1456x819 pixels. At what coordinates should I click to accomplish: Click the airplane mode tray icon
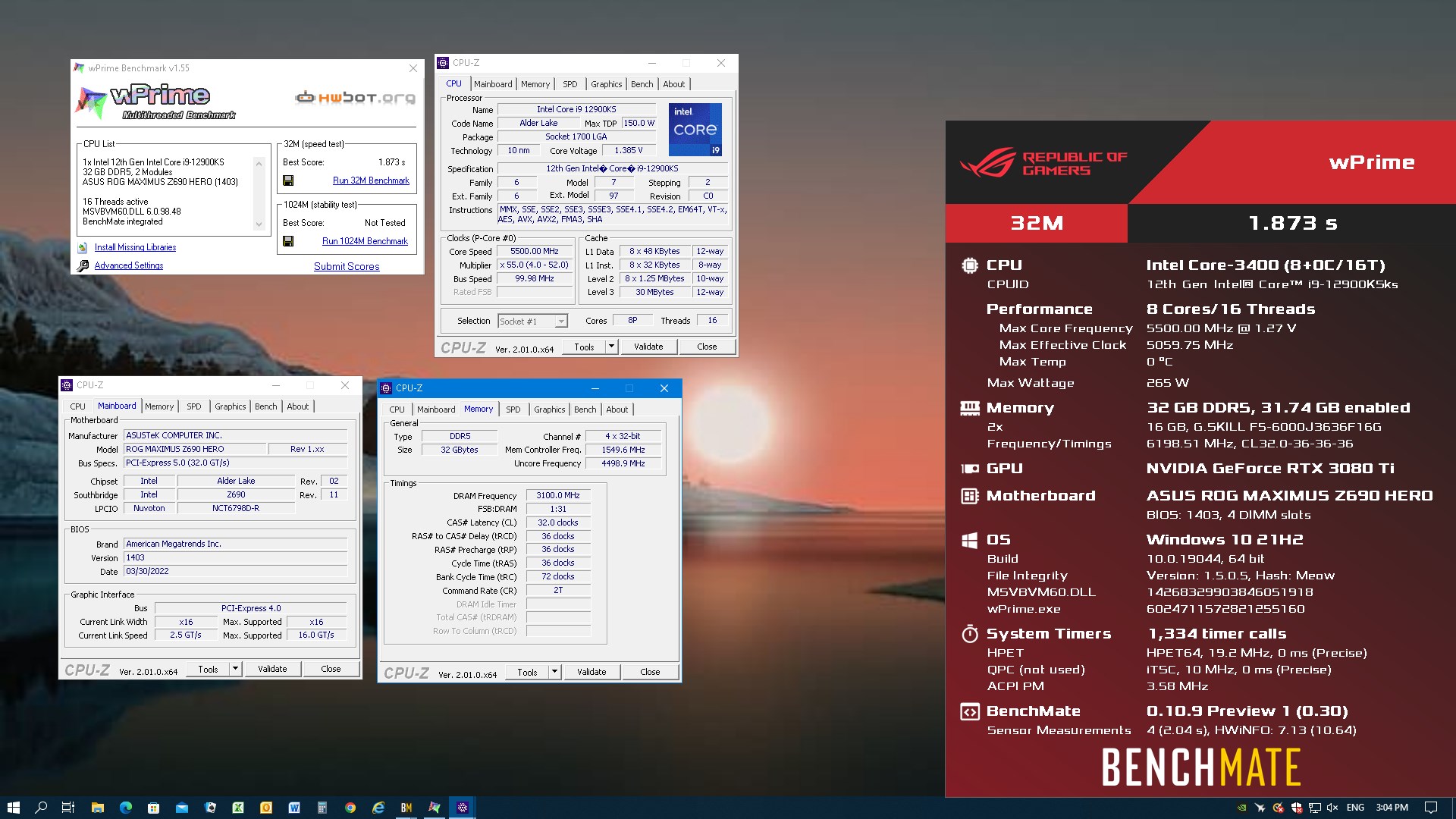(x=1260, y=808)
